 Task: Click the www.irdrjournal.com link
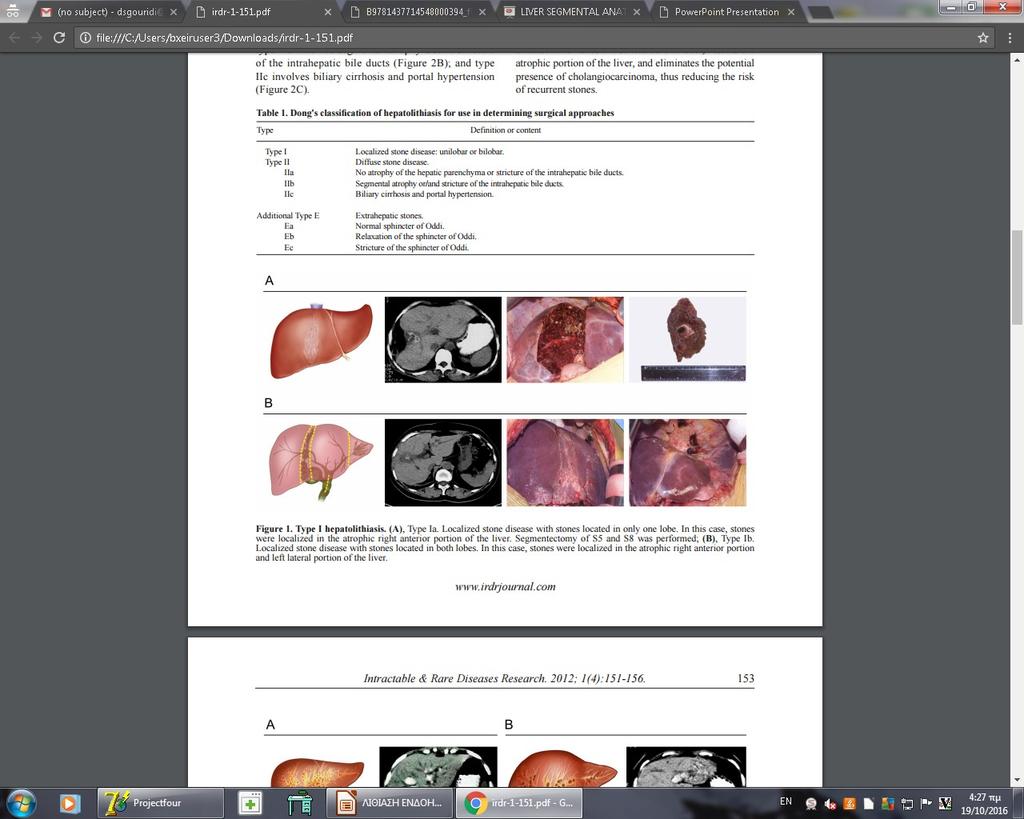505,586
